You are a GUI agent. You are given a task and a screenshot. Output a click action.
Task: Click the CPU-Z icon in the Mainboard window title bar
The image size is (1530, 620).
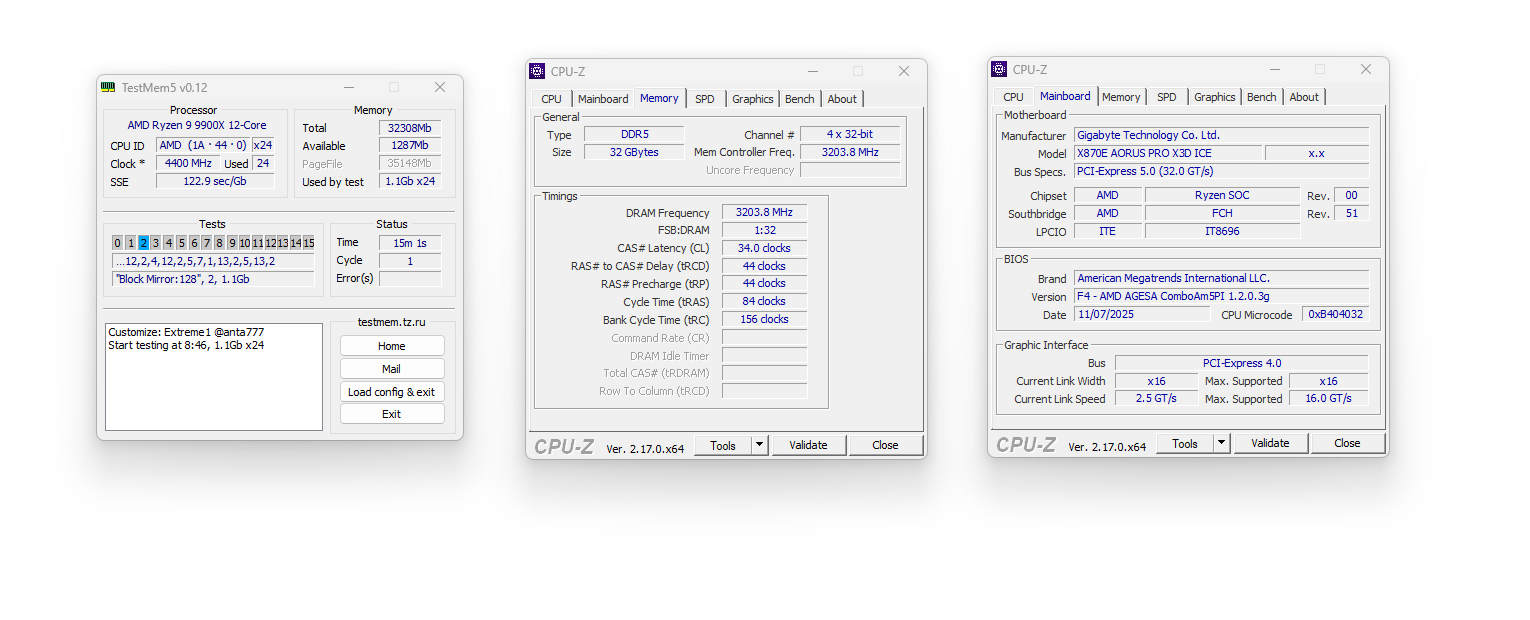[999, 69]
